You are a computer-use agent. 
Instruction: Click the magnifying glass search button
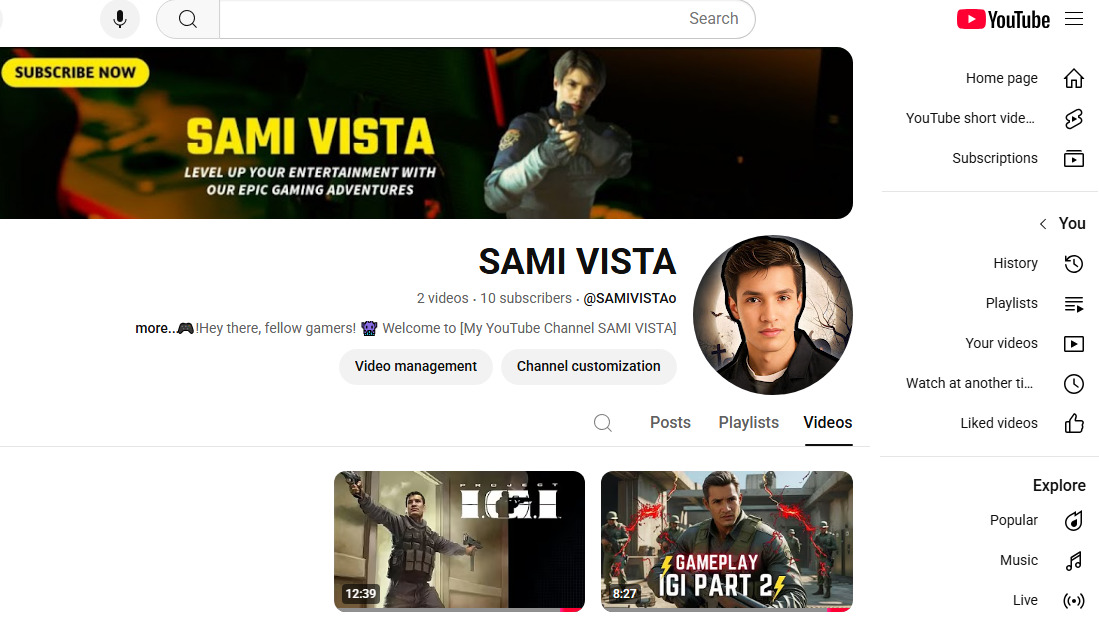[x=188, y=19]
